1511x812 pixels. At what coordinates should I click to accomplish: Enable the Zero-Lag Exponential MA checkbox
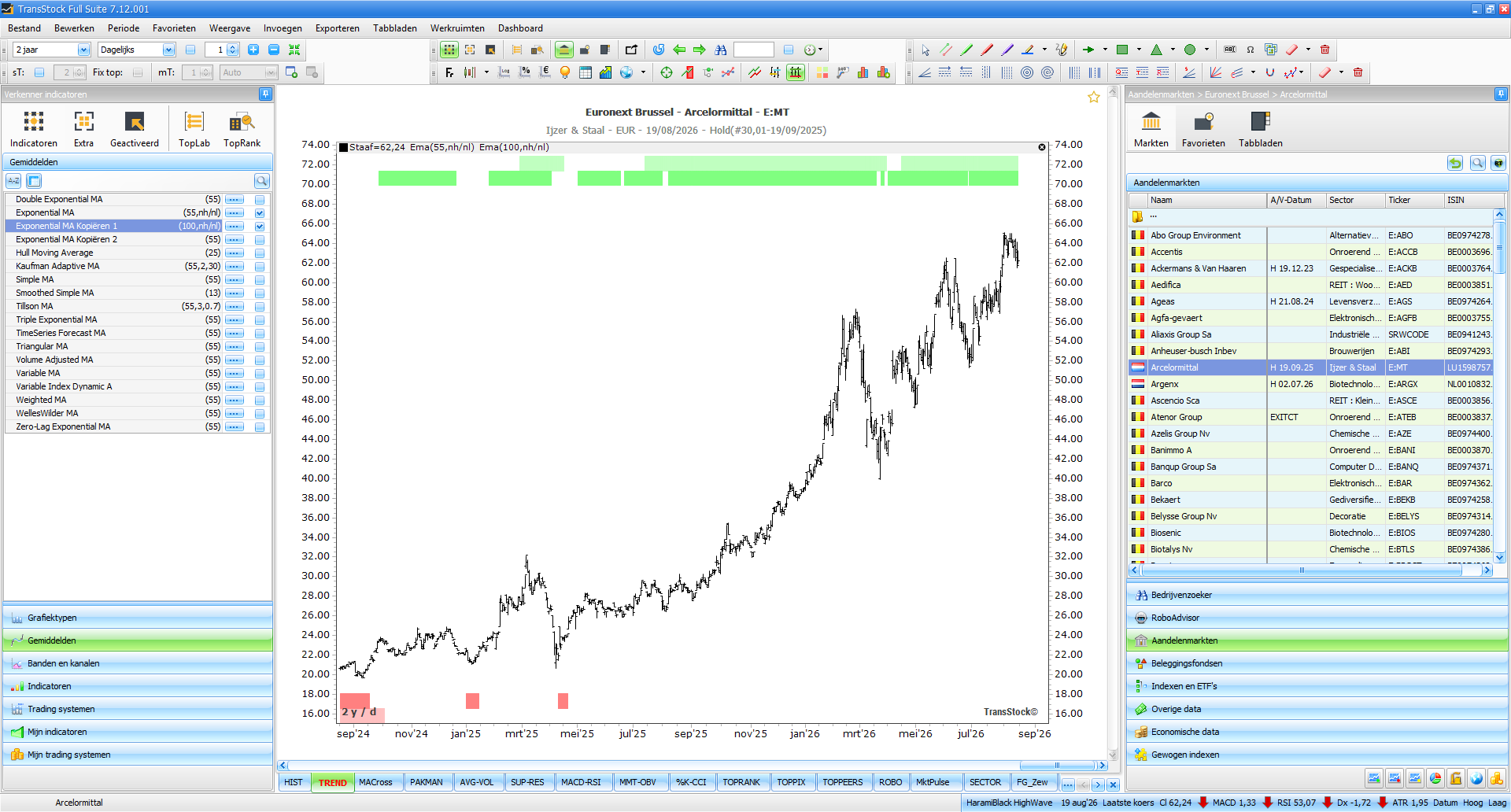(260, 427)
